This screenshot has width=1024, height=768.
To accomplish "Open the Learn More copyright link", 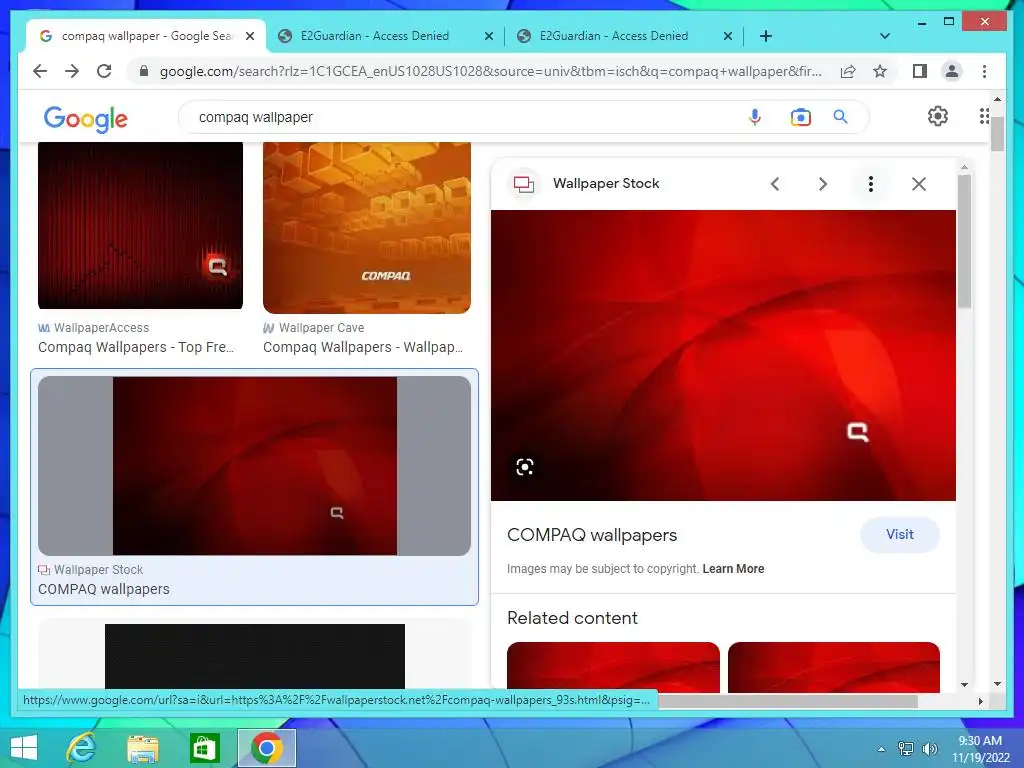I will click(x=733, y=569).
